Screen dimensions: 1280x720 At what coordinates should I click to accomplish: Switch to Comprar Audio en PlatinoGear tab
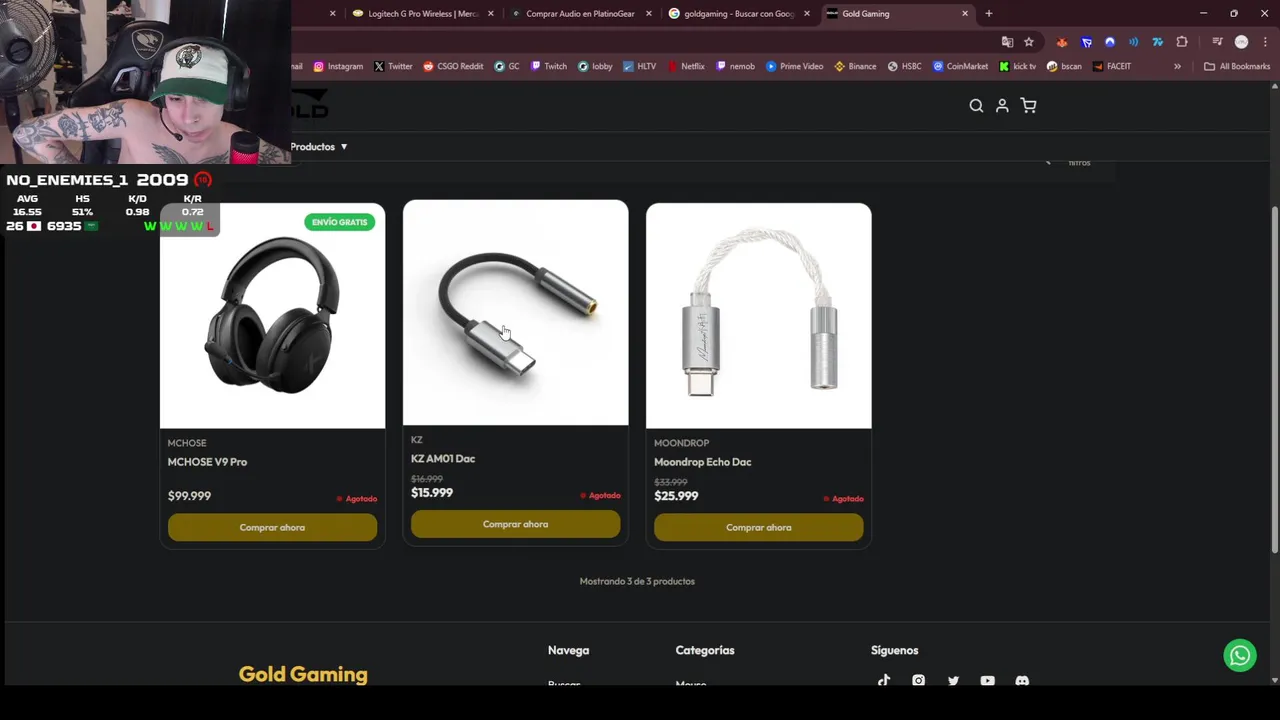tap(580, 14)
